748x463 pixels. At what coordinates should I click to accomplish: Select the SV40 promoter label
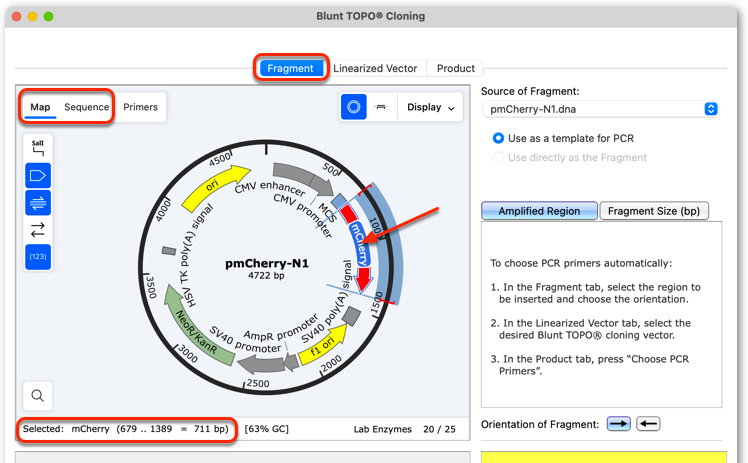pos(246,340)
